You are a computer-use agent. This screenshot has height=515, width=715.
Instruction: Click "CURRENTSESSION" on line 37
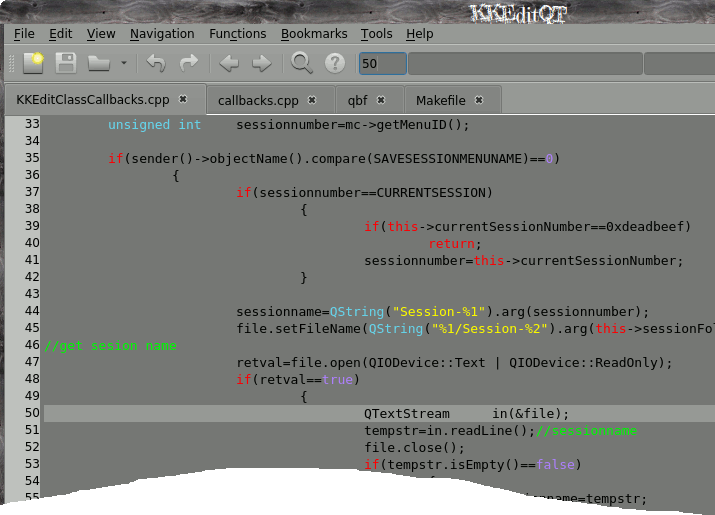pos(431,192)
